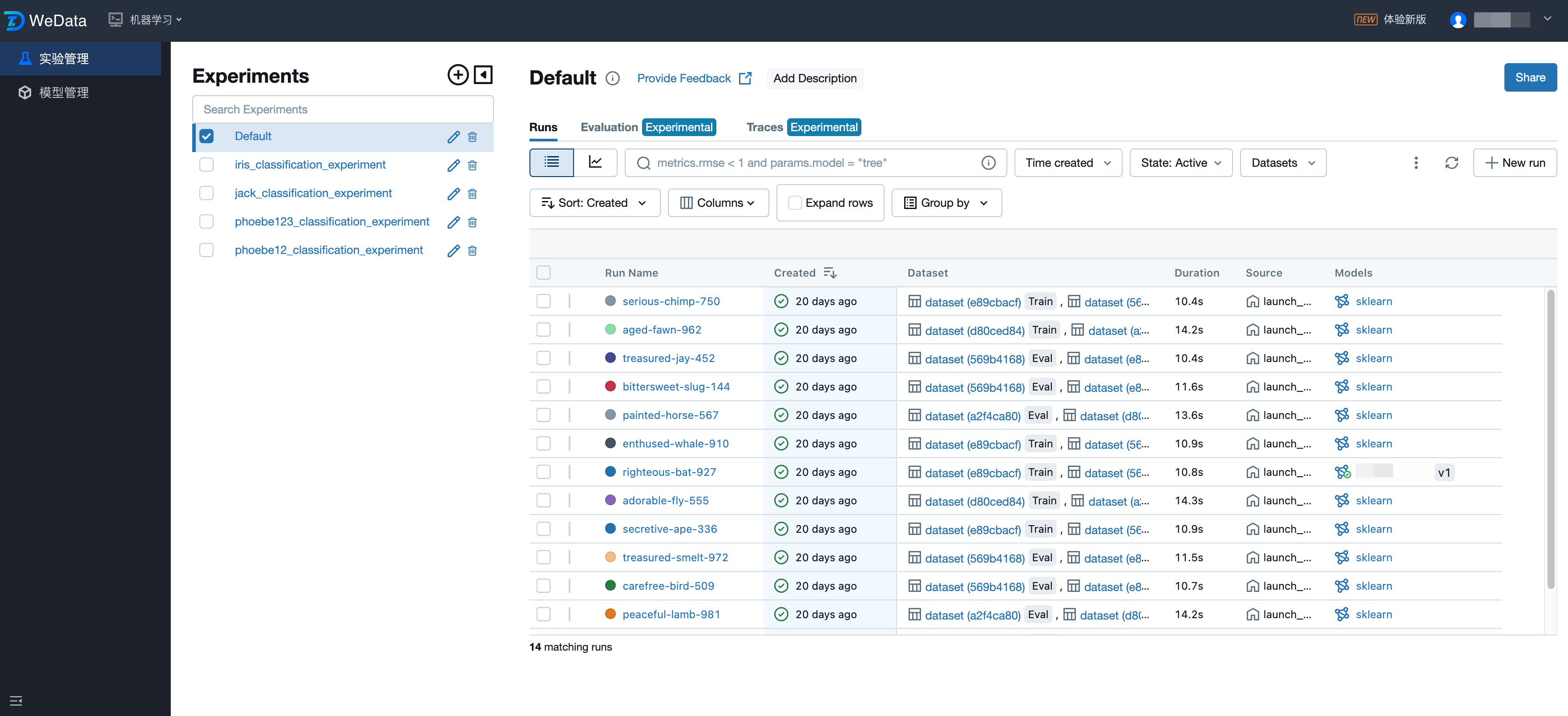The image size is (1568, 716).
Task: Open the Traces tab
Action: [764, 127]
